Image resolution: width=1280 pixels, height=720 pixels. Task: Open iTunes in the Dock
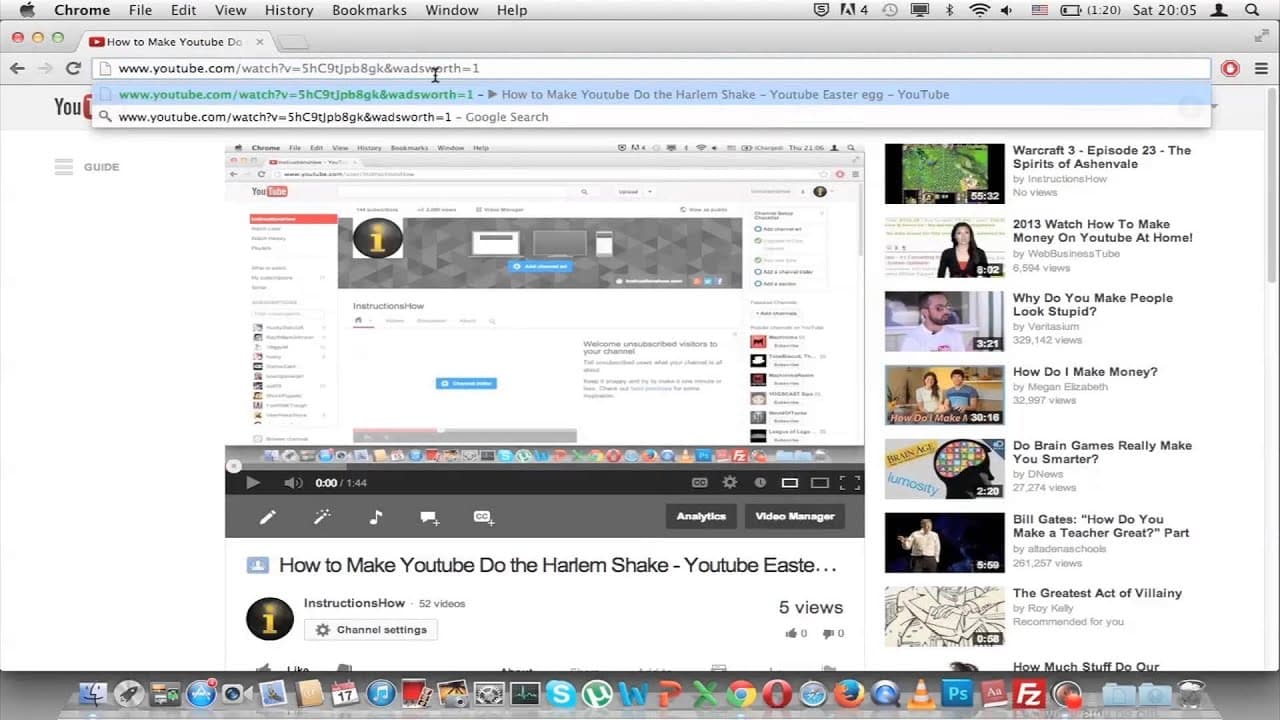click(381, 694)
